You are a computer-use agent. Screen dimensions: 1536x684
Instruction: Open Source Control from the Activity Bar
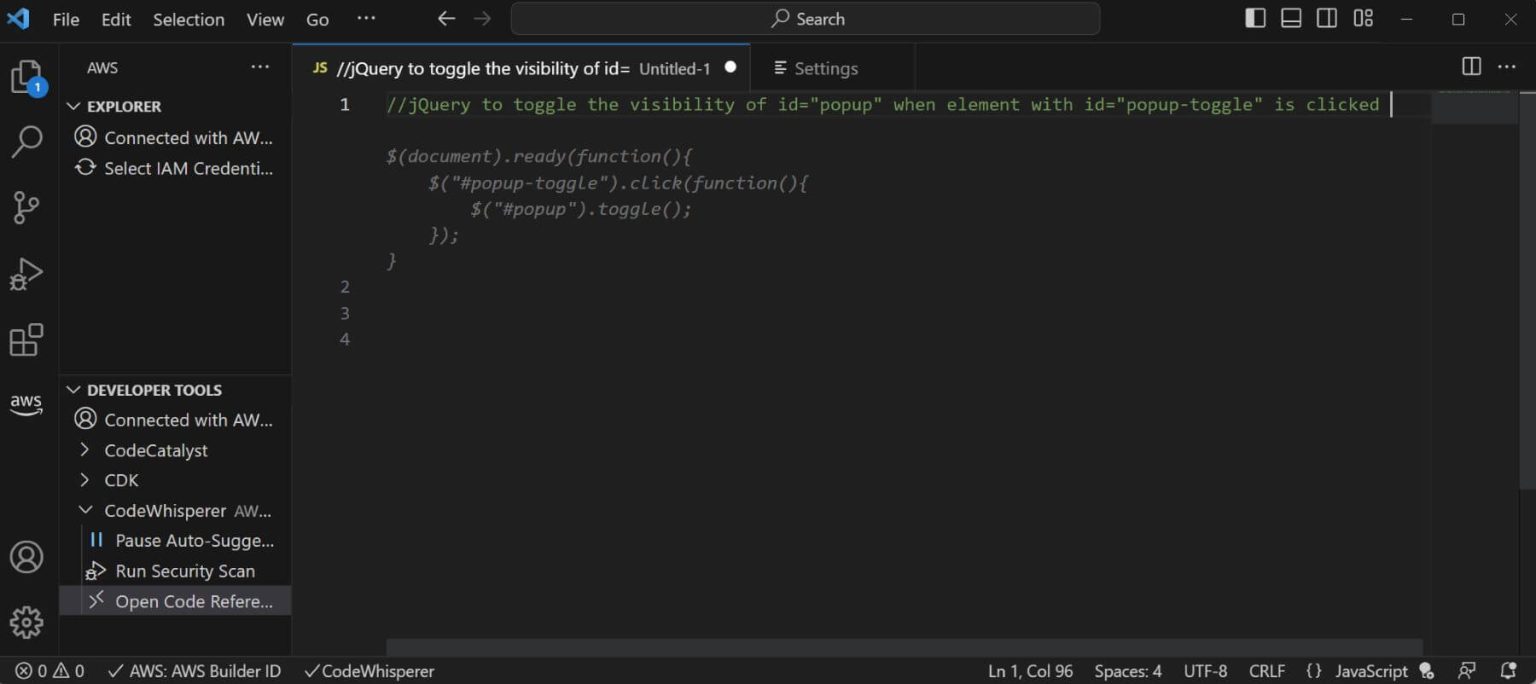pos(25,207)
